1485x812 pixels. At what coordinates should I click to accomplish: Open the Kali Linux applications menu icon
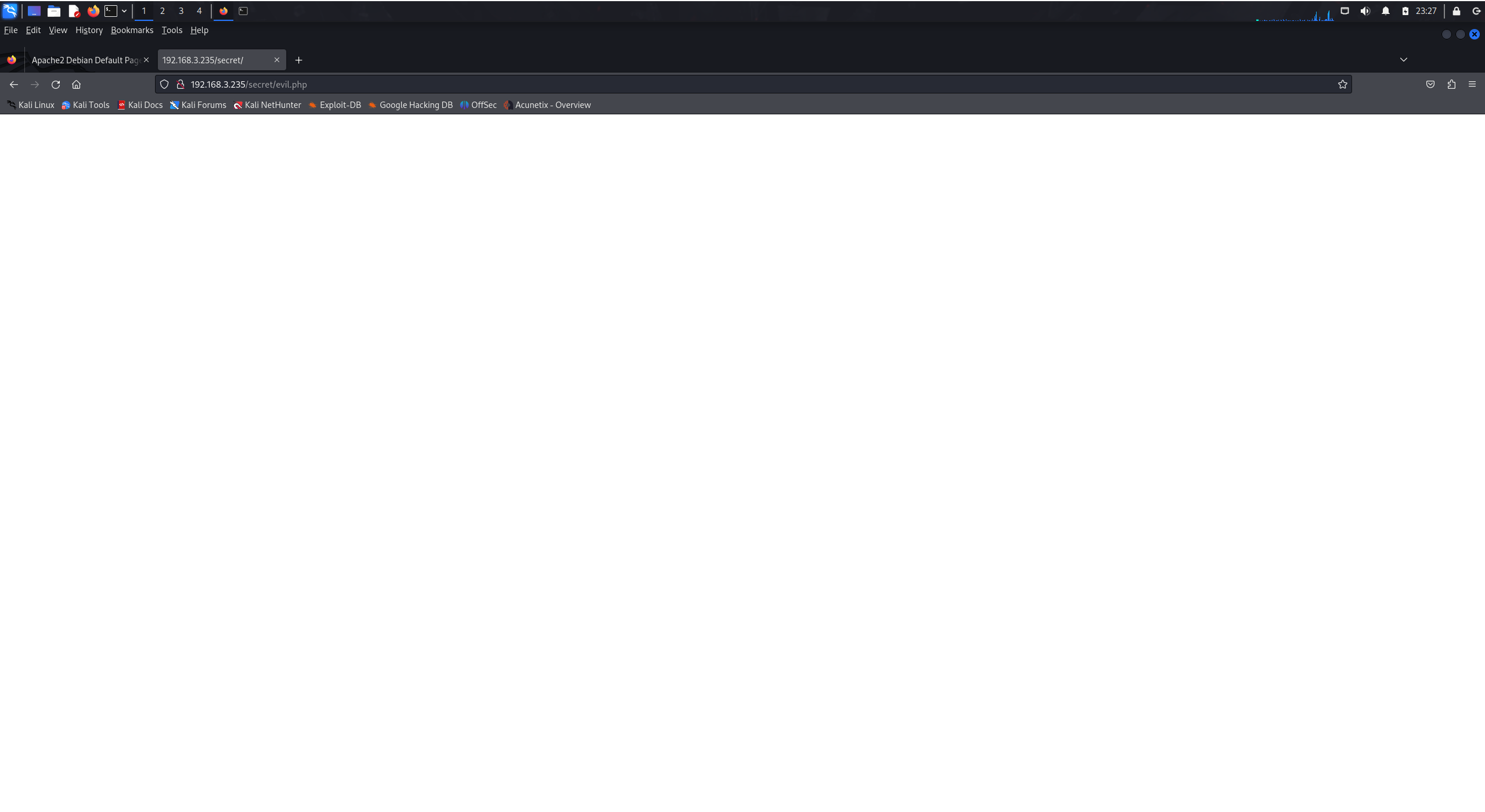(x=10, y=10)
